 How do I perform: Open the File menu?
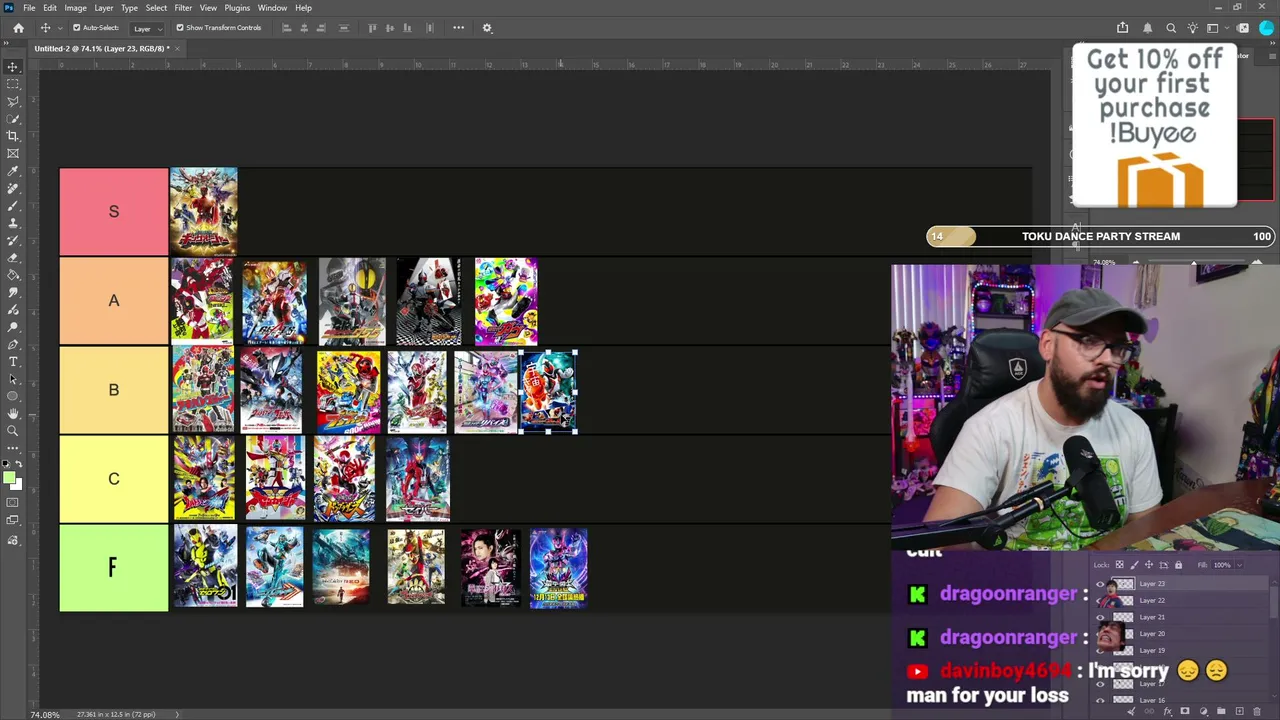[x=29, y=8]
